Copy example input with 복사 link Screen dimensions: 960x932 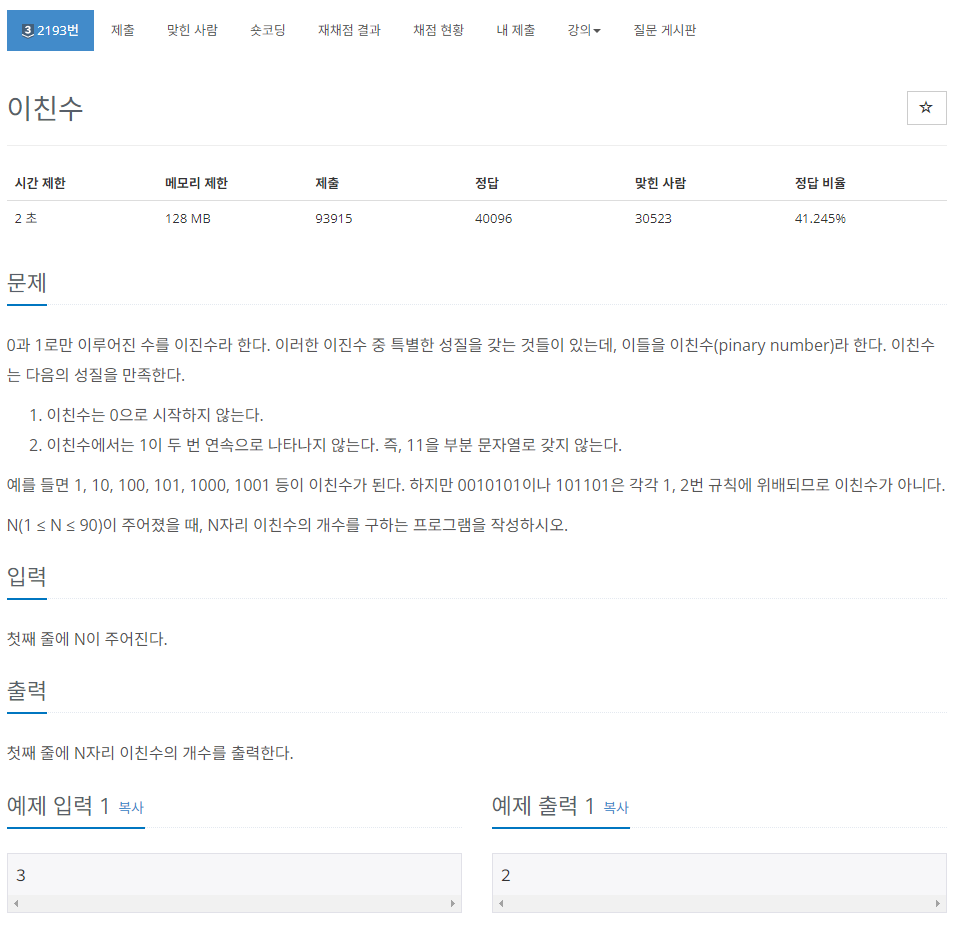131,808
